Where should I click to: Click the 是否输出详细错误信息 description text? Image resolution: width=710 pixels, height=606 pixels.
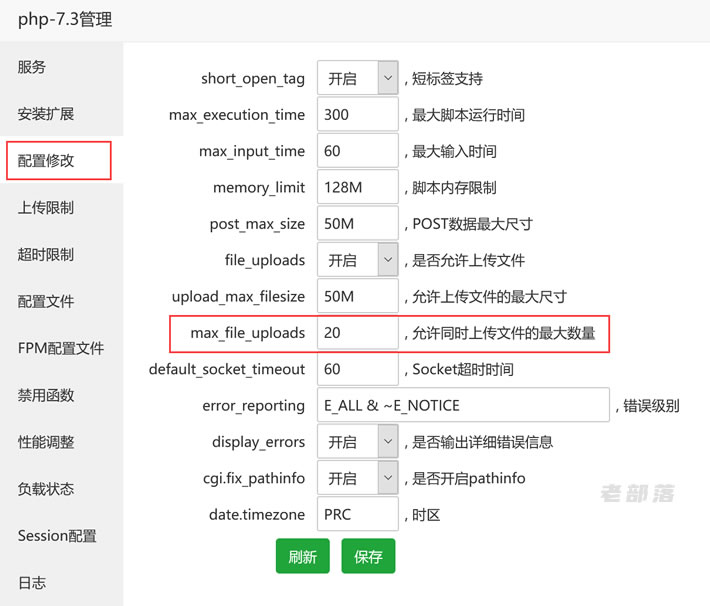coord(482,442)
